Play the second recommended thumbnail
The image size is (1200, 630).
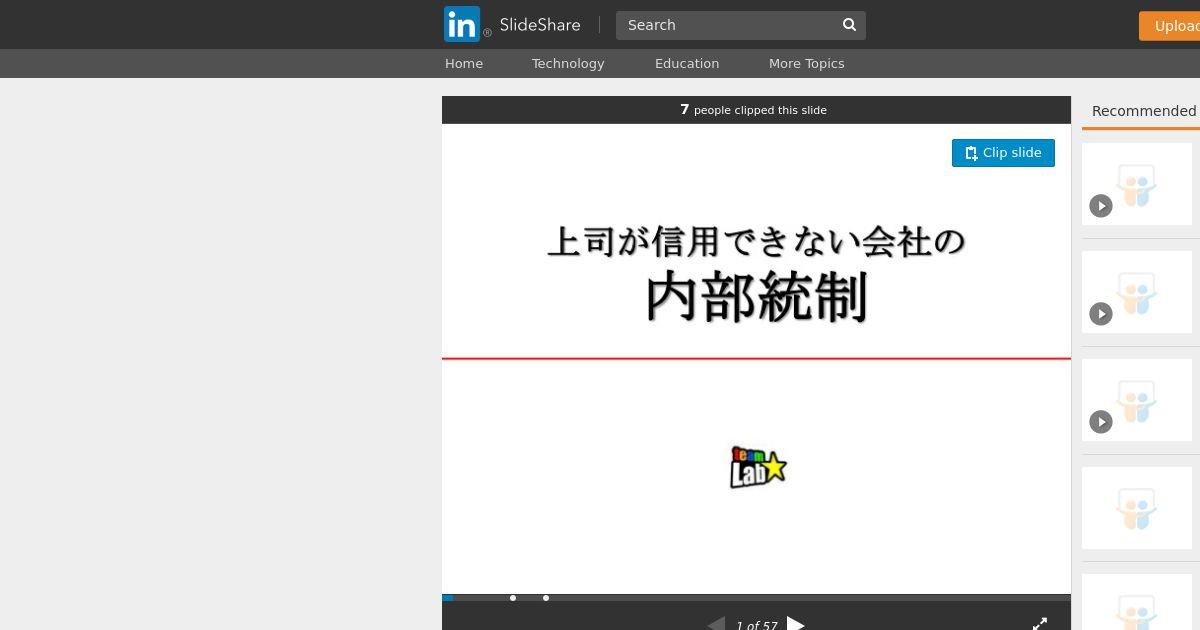[1101, 314]
